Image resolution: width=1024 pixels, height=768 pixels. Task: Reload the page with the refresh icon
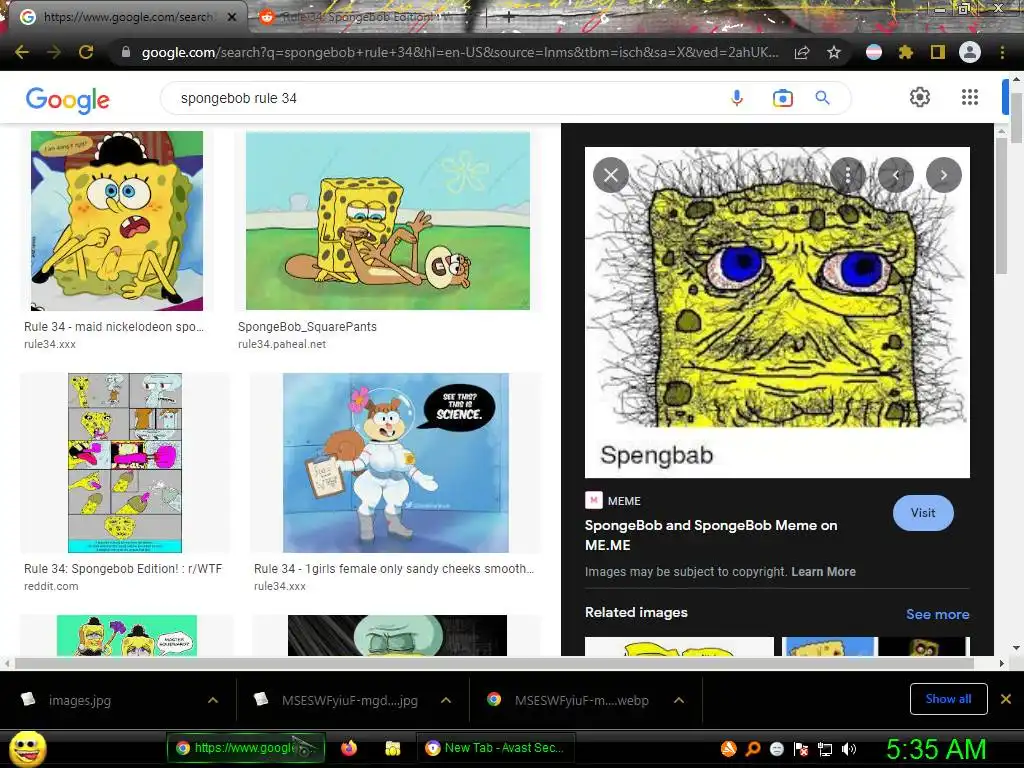[x=86, y=52]
